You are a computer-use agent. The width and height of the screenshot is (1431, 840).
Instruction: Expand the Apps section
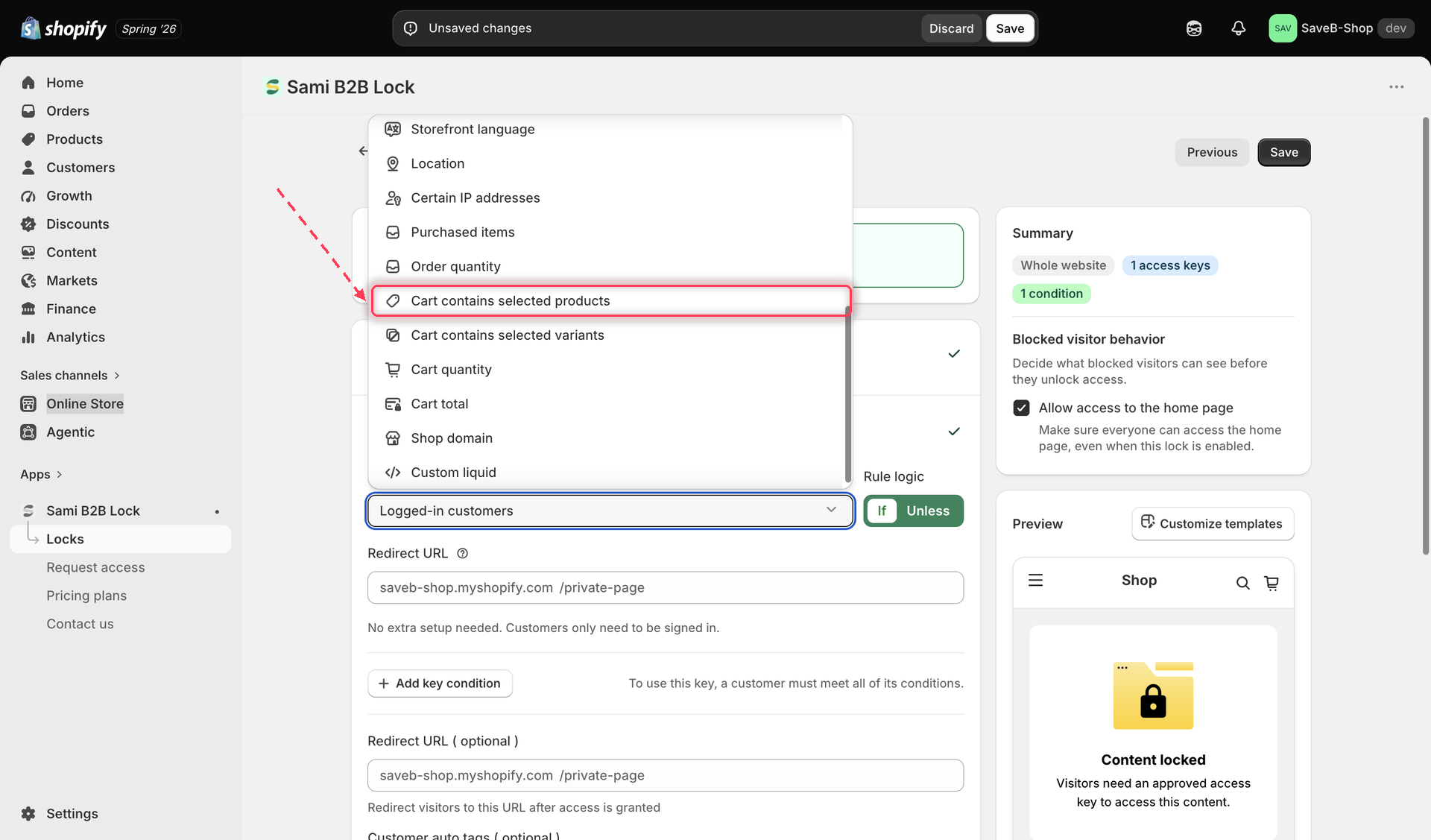(x=41, y=475)
